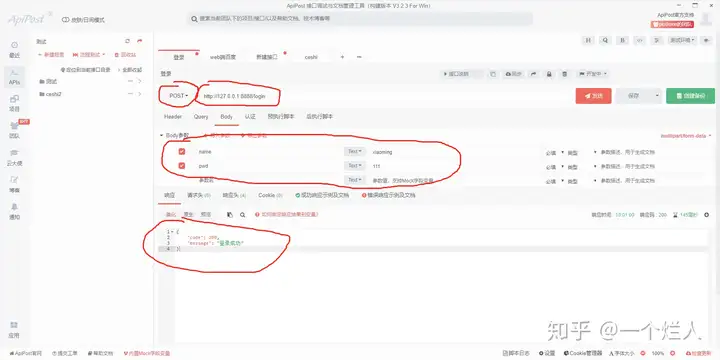The image size is (720, 360).
Task: Open the multipart/form-data dropdown
Action: point(686,136)
